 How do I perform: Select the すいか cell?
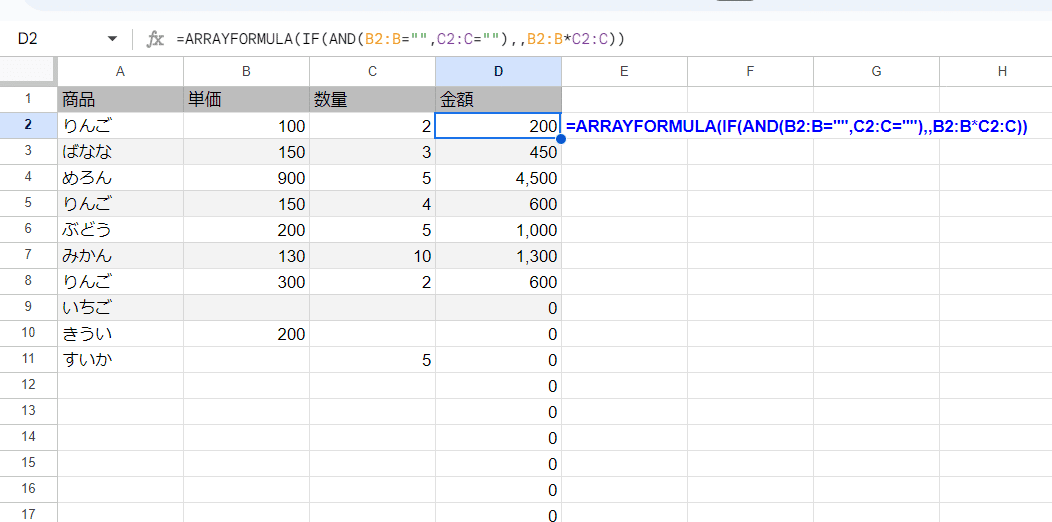point(121,360)
